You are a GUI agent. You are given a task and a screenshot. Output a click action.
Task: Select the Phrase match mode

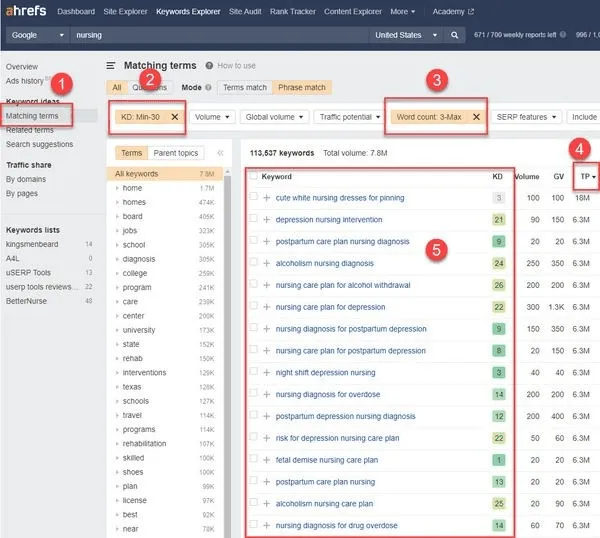point(302,88)
